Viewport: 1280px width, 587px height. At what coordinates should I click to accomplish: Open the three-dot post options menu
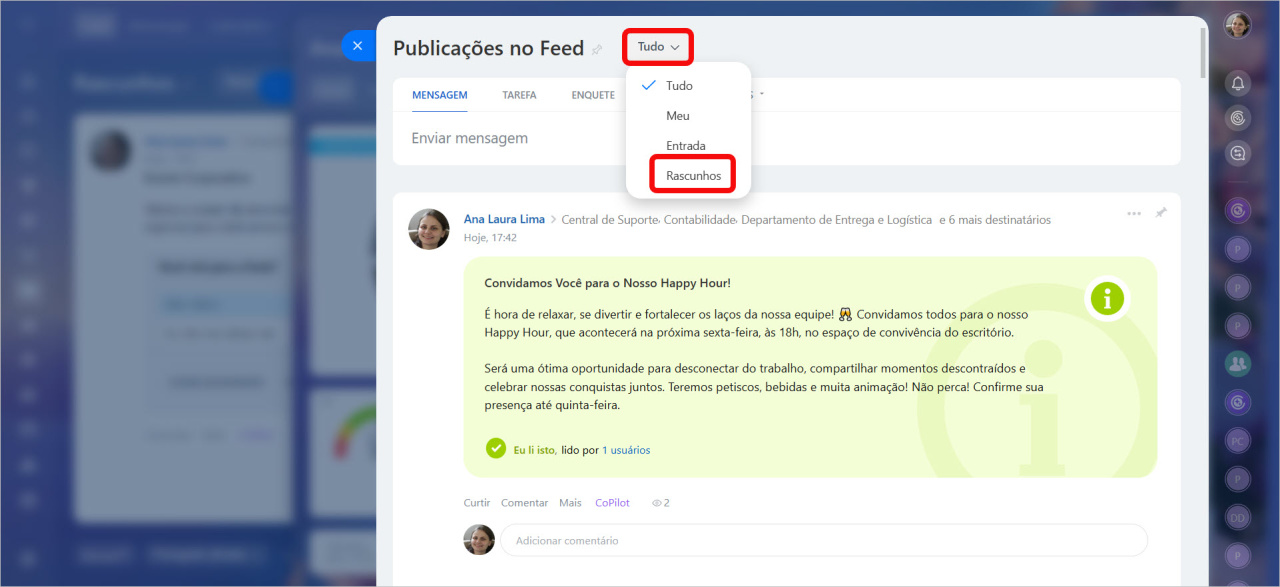point(1133,213)
